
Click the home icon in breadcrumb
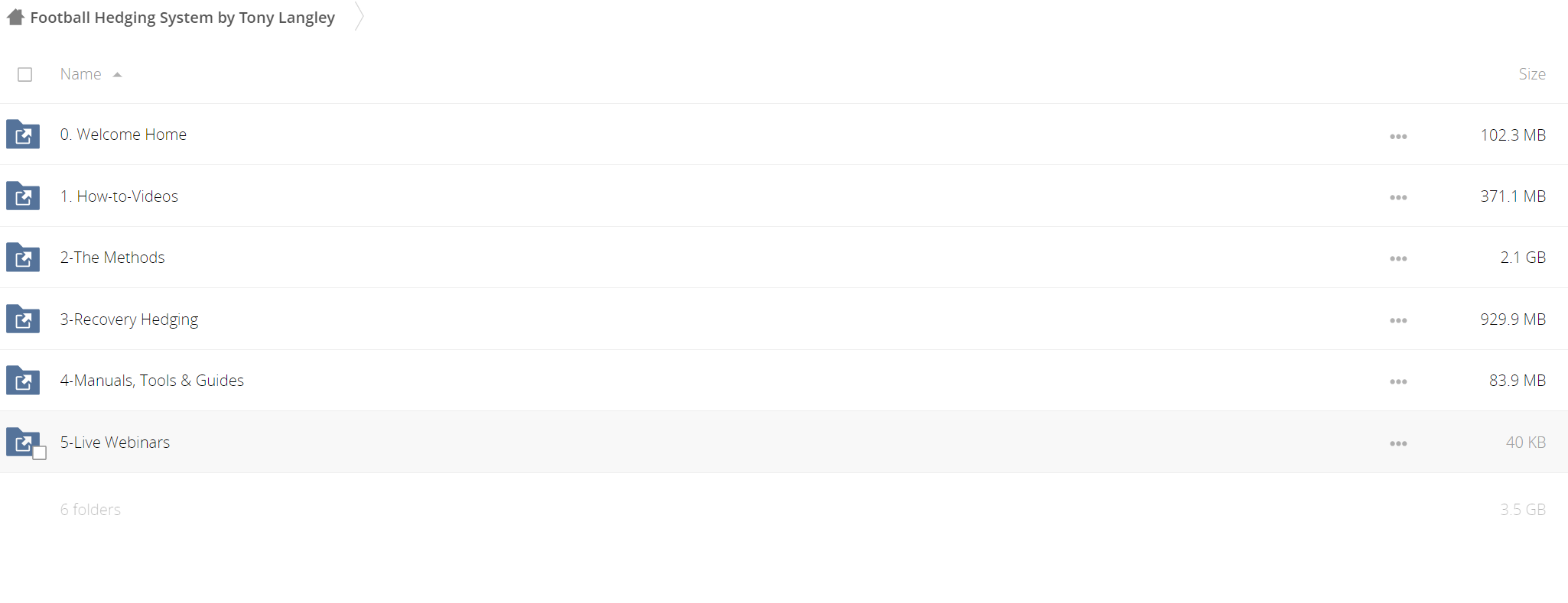pyautogui.click(x=16, y=17)
